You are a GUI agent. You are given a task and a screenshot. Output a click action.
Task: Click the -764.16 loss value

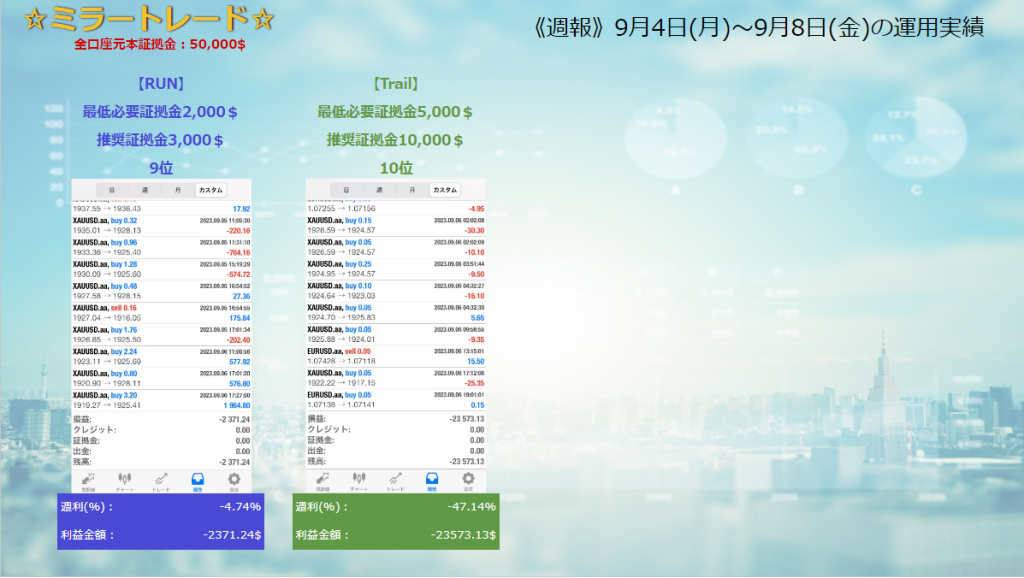[x=238, y=253]
